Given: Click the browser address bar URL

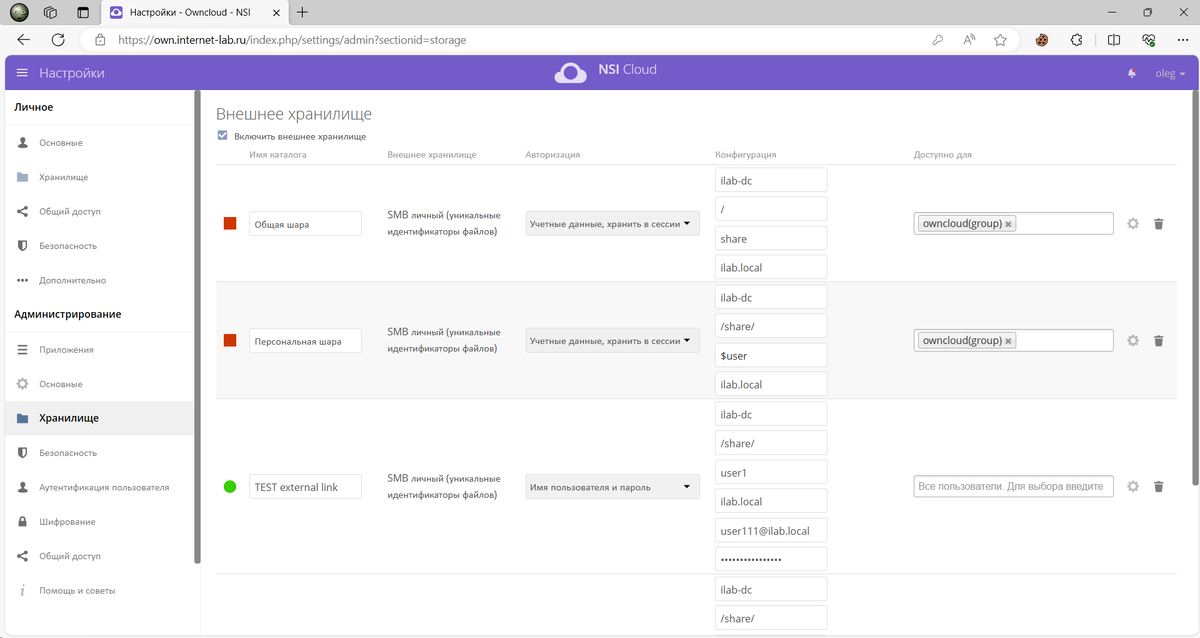Looking at the screenshot, I should click(292, 40).
